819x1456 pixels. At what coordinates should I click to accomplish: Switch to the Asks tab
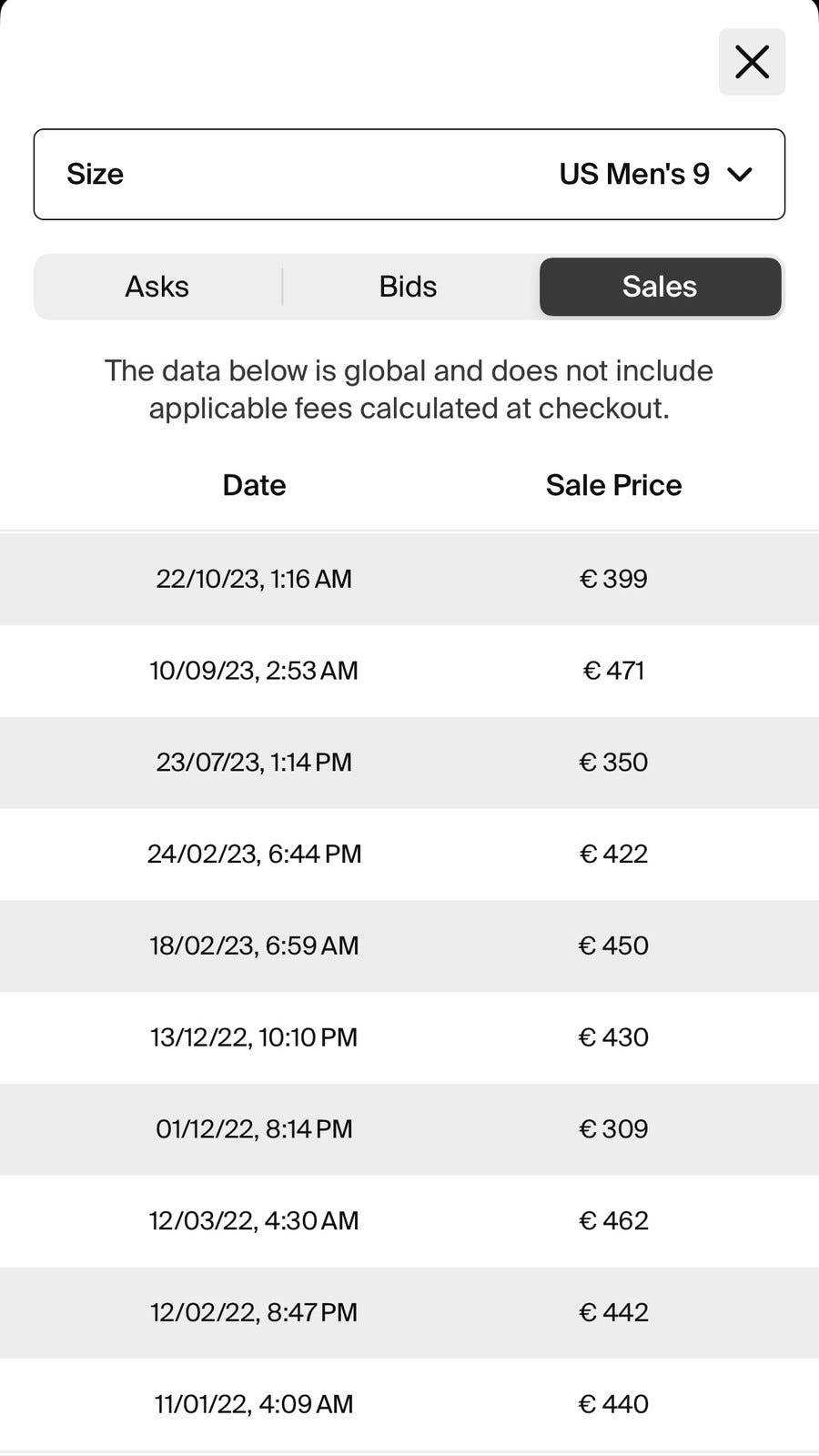click(x=157, y=287)
